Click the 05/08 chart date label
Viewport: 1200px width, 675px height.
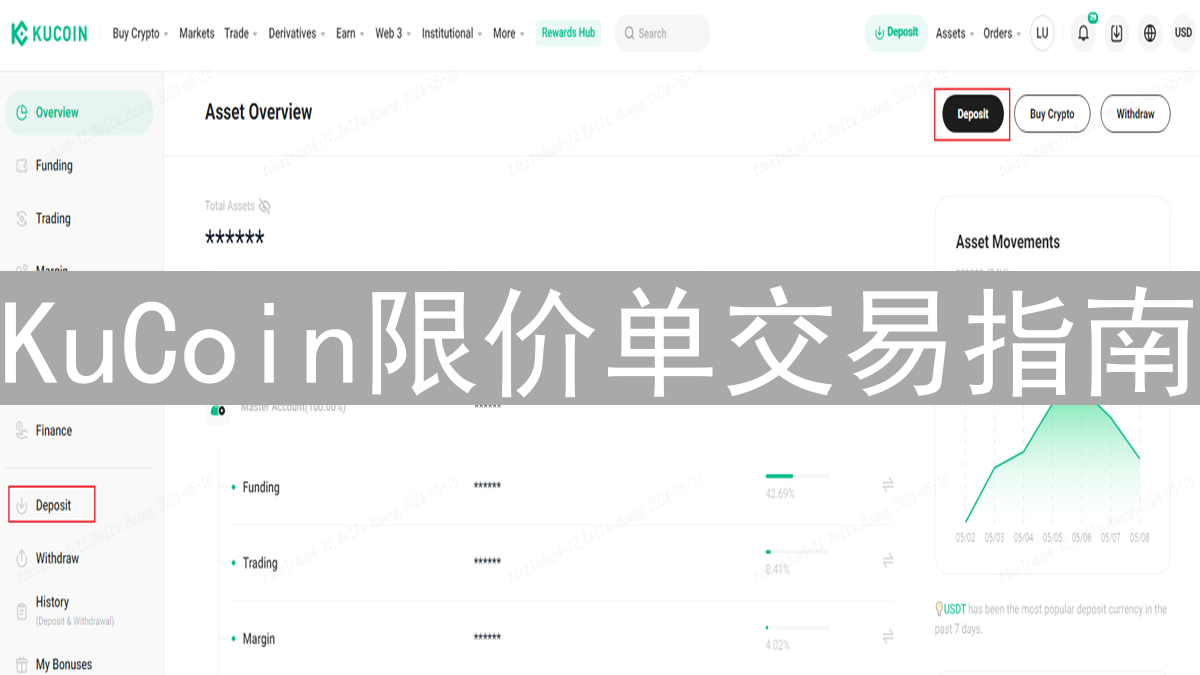click(x=1139, y=537)
